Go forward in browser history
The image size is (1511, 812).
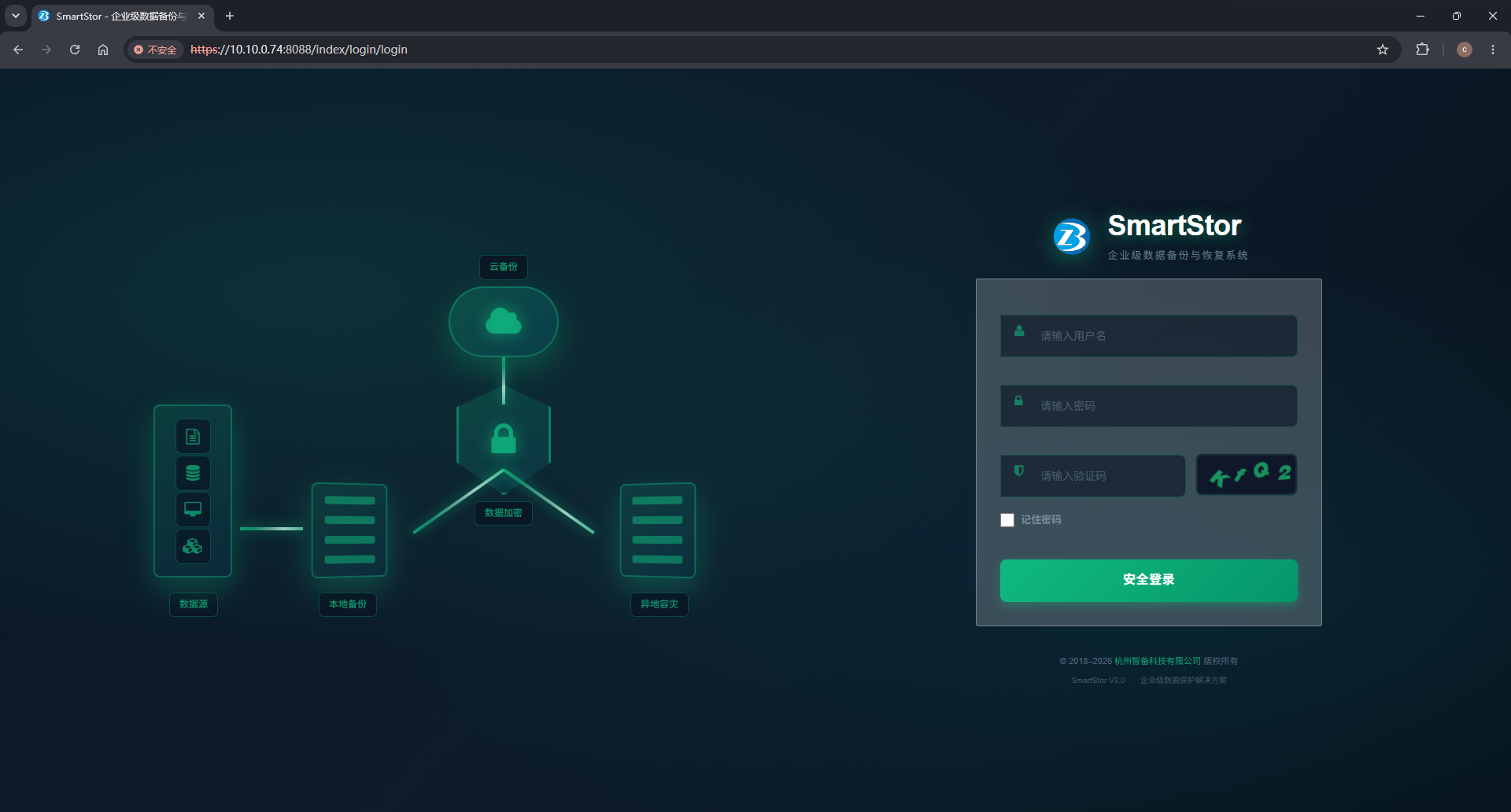click(x=46, y=50)
